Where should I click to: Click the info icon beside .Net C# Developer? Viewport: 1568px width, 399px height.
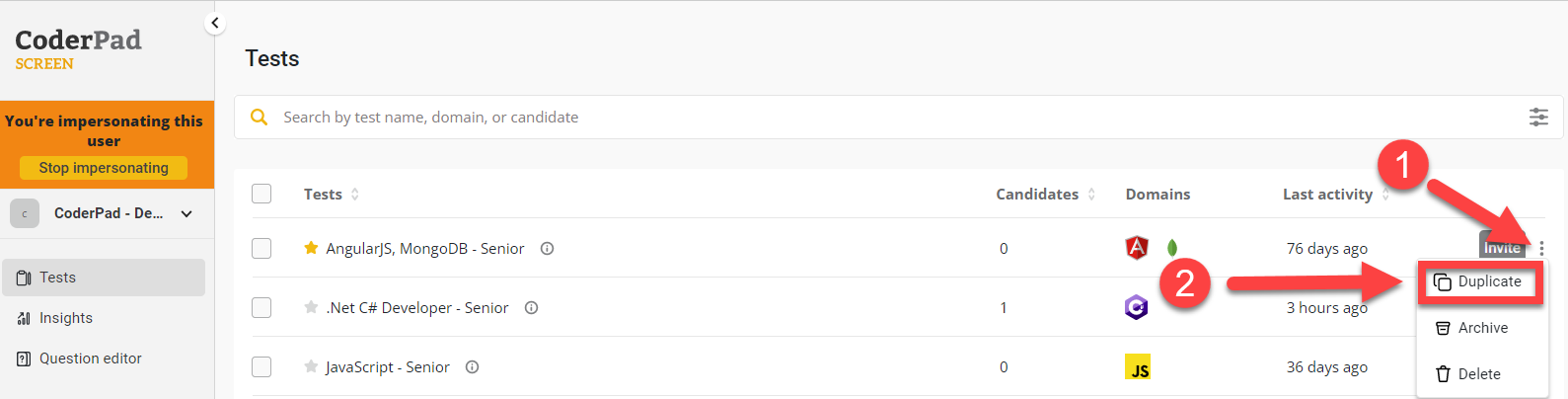531,307
